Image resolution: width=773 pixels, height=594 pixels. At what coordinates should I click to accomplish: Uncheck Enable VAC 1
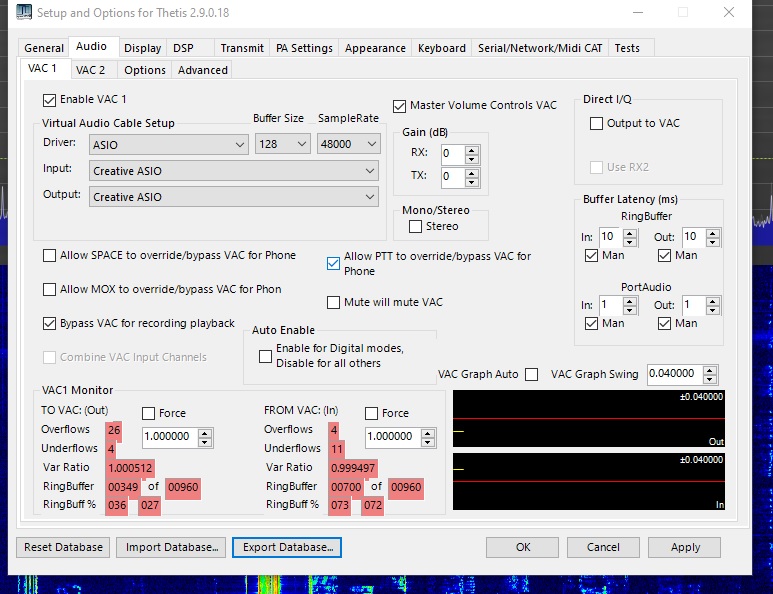click(50, 100)
